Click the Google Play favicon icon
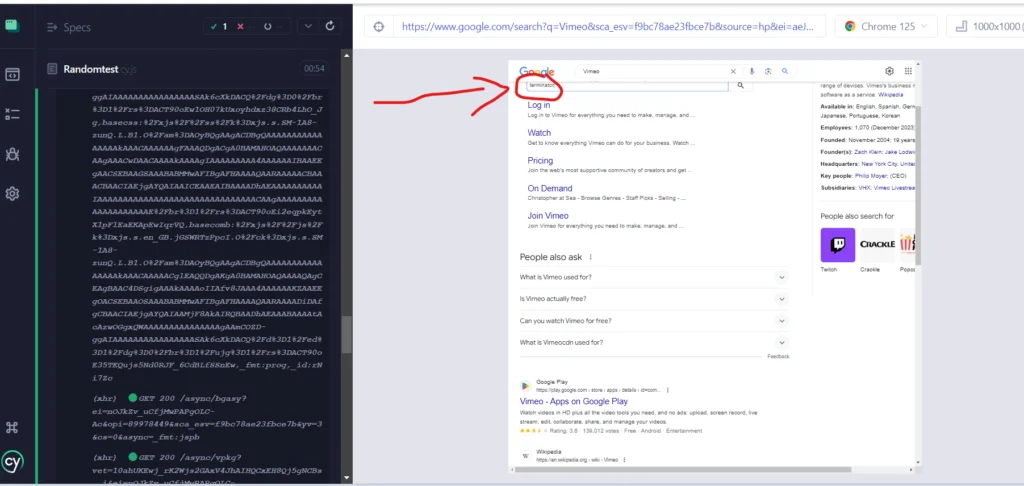This screenshot has width=1024, height=486. click(x=525, y=385)
